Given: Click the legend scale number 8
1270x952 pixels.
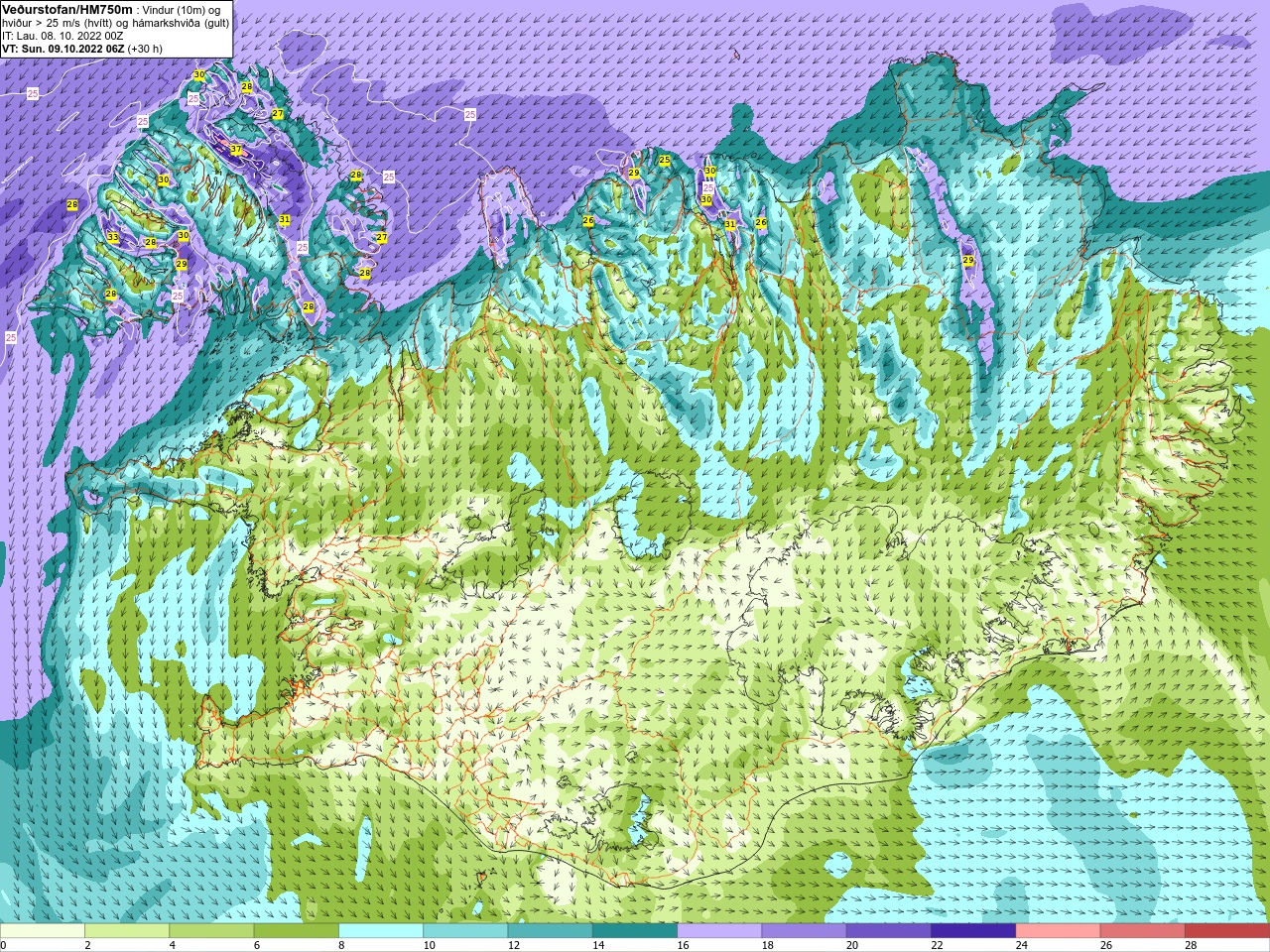Looking at the screenshot, I should point(342,945).
